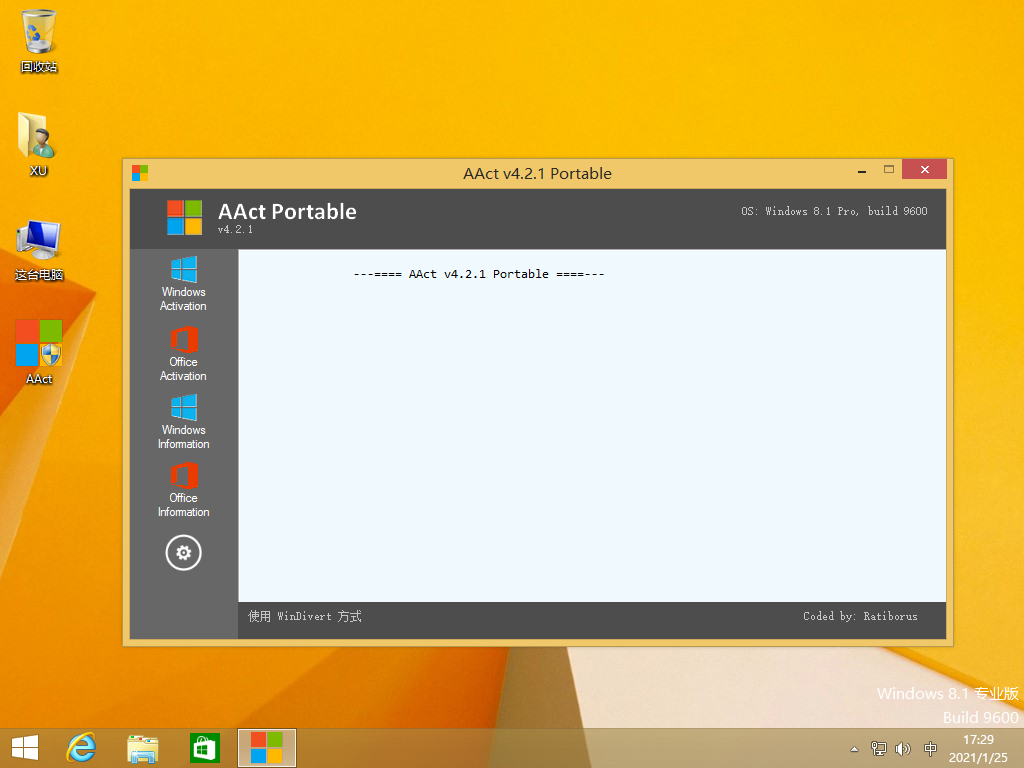Open Windows Activation in the AAct sidebar

pos(183,283)
